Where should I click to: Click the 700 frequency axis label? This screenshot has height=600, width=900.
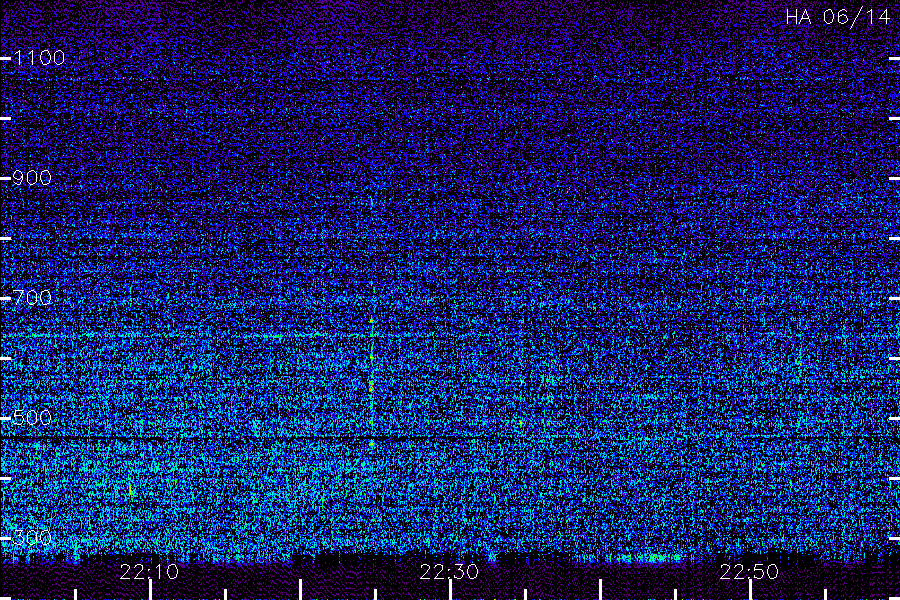(x=32, y=297)
